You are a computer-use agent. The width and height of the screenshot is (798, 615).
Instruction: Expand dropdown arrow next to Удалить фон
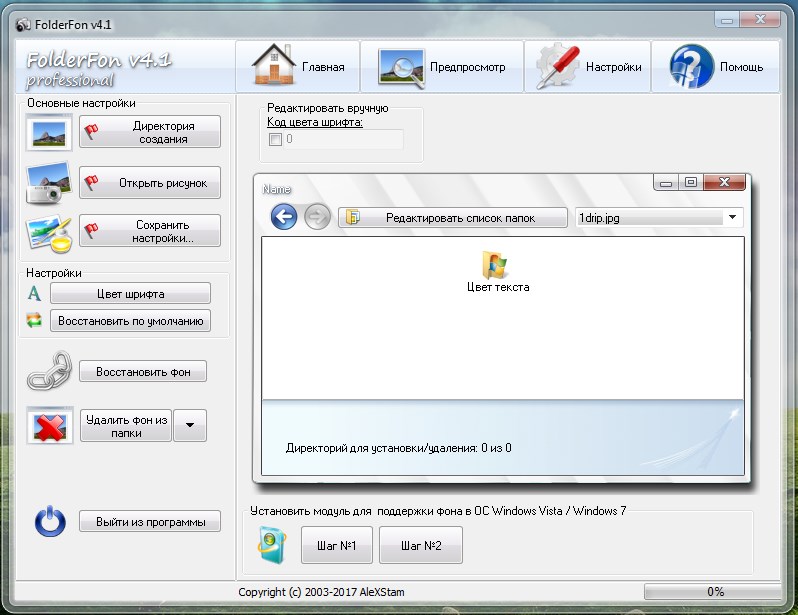(190, 425)
